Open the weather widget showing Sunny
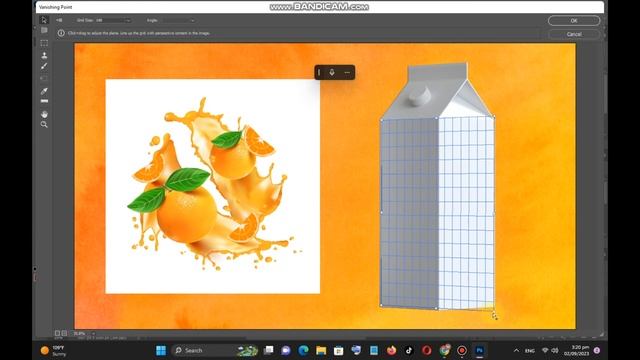Image resolution: width=640 pixels, height=360 pixels. pos(53,351)
